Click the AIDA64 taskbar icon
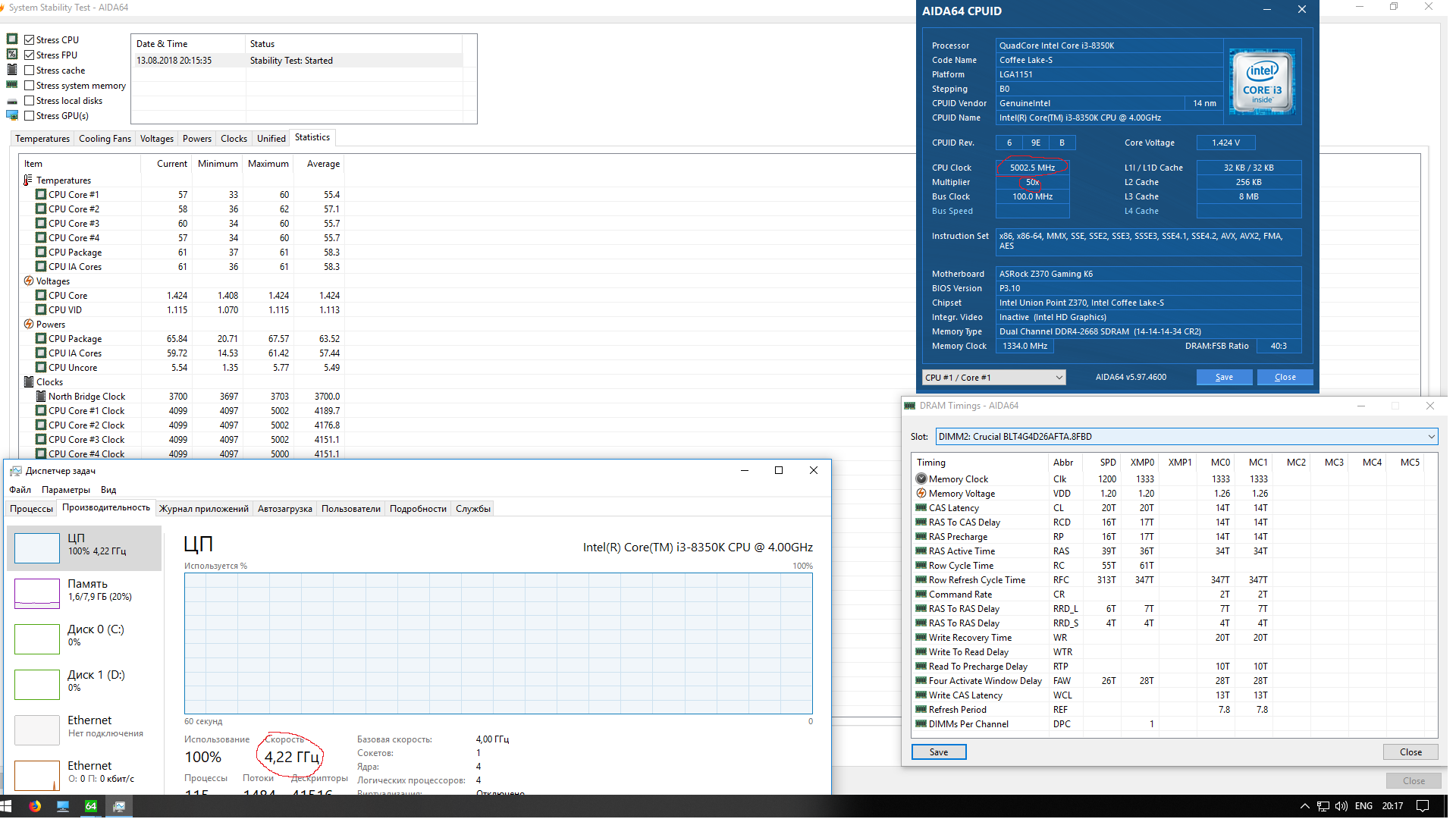Viewport: 1456px width, 819px height. tap(91, 806)
